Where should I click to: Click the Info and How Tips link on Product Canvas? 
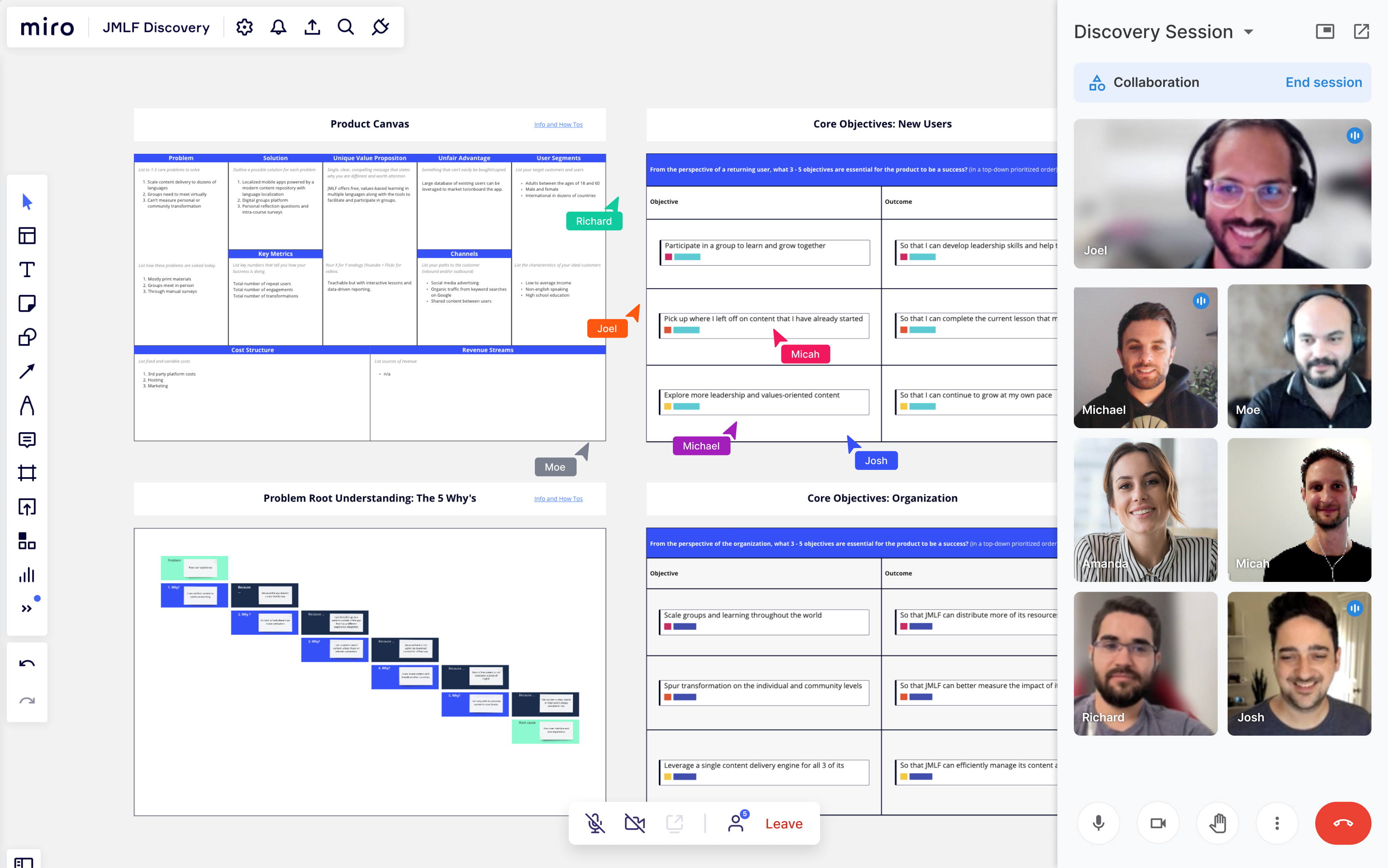click(558, 124)
